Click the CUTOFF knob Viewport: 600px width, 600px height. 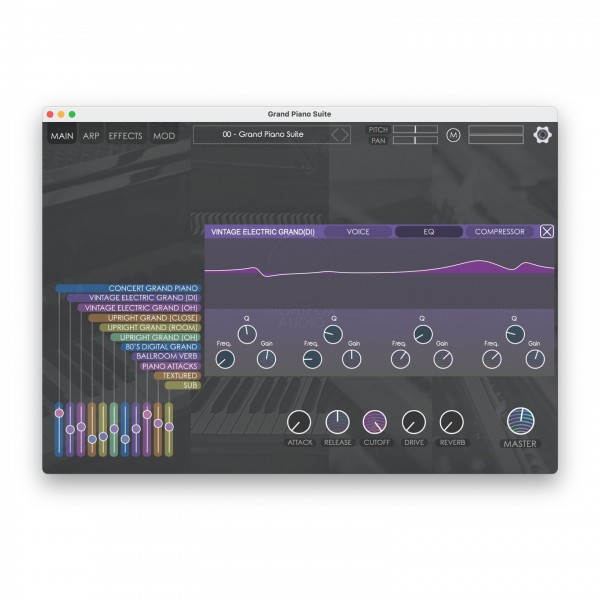coord(375,422)
